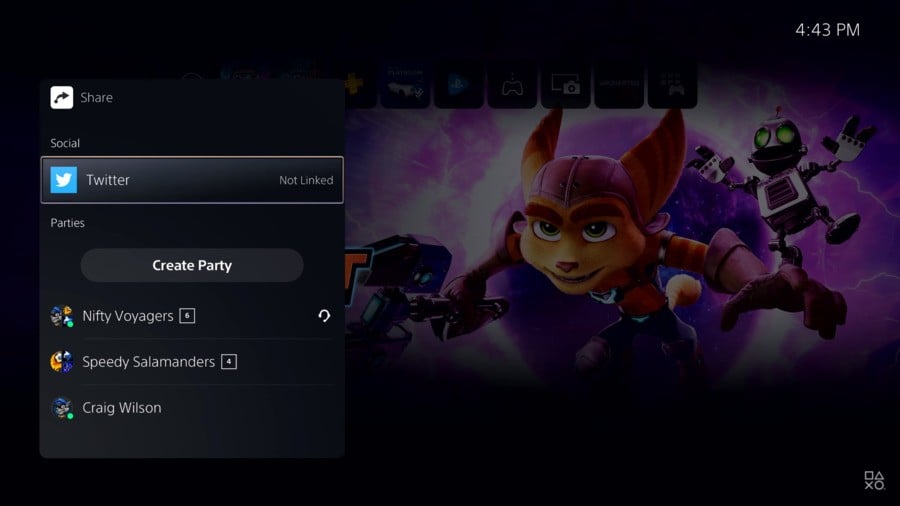Click the 4 member count badge

tap(229, 361)
